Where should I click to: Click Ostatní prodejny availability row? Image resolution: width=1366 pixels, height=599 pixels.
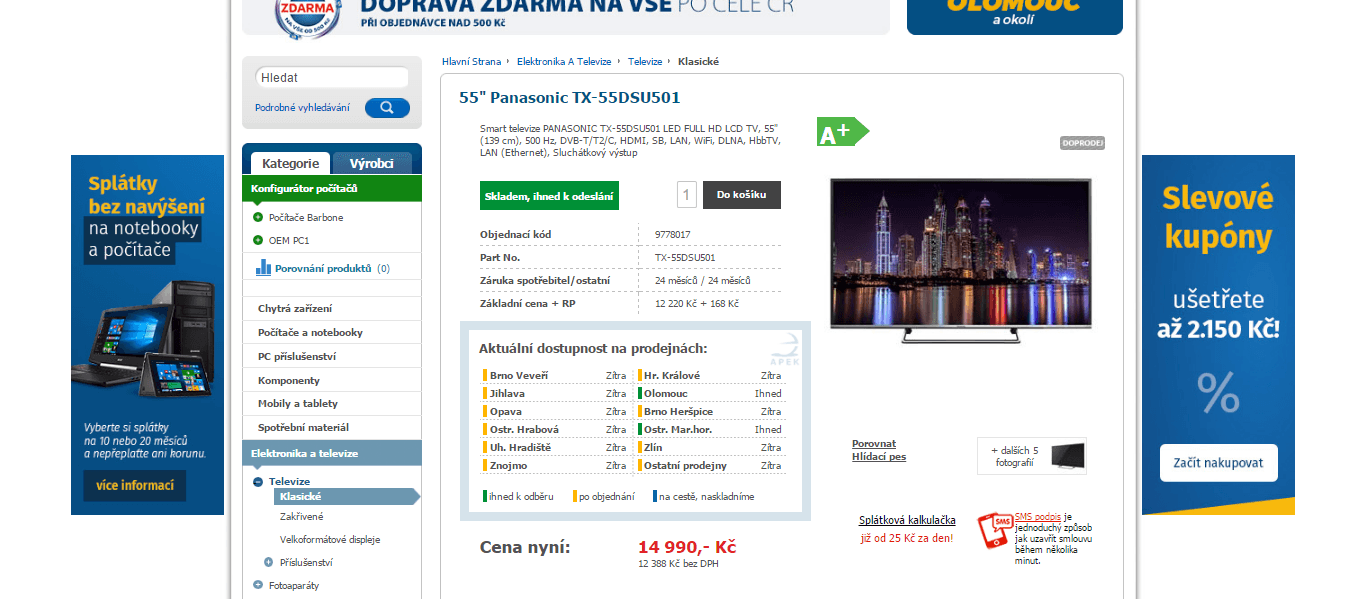coord(710,466)
